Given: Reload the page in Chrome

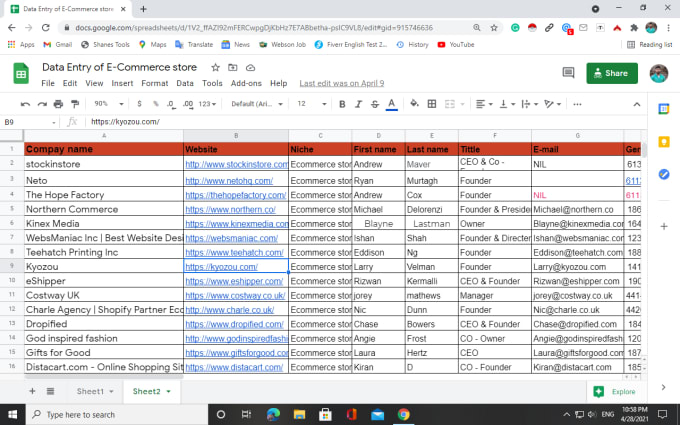Looking at the screenshot, I should click(x=46, y=28).
